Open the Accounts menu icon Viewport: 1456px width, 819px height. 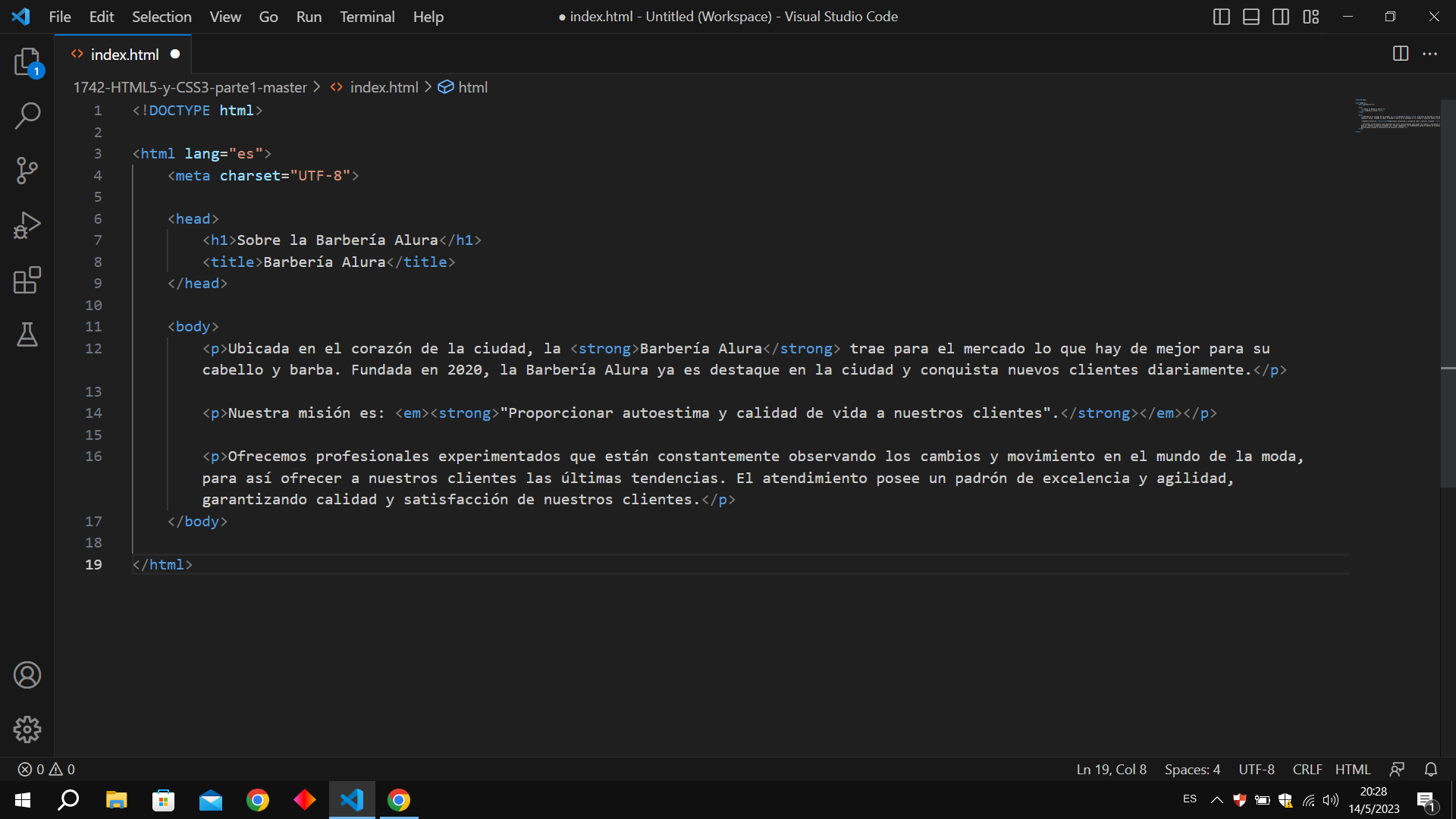[27, 675]
